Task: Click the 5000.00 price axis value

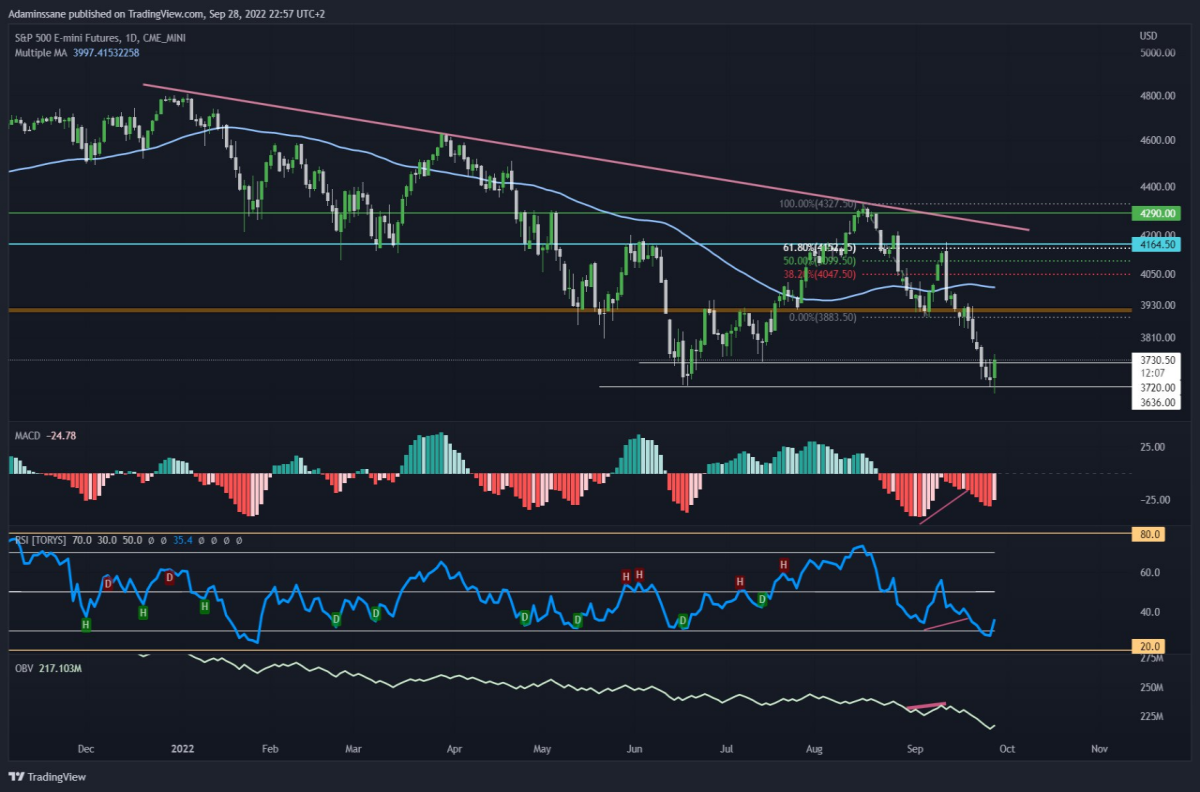Action: coord(1156,52)
